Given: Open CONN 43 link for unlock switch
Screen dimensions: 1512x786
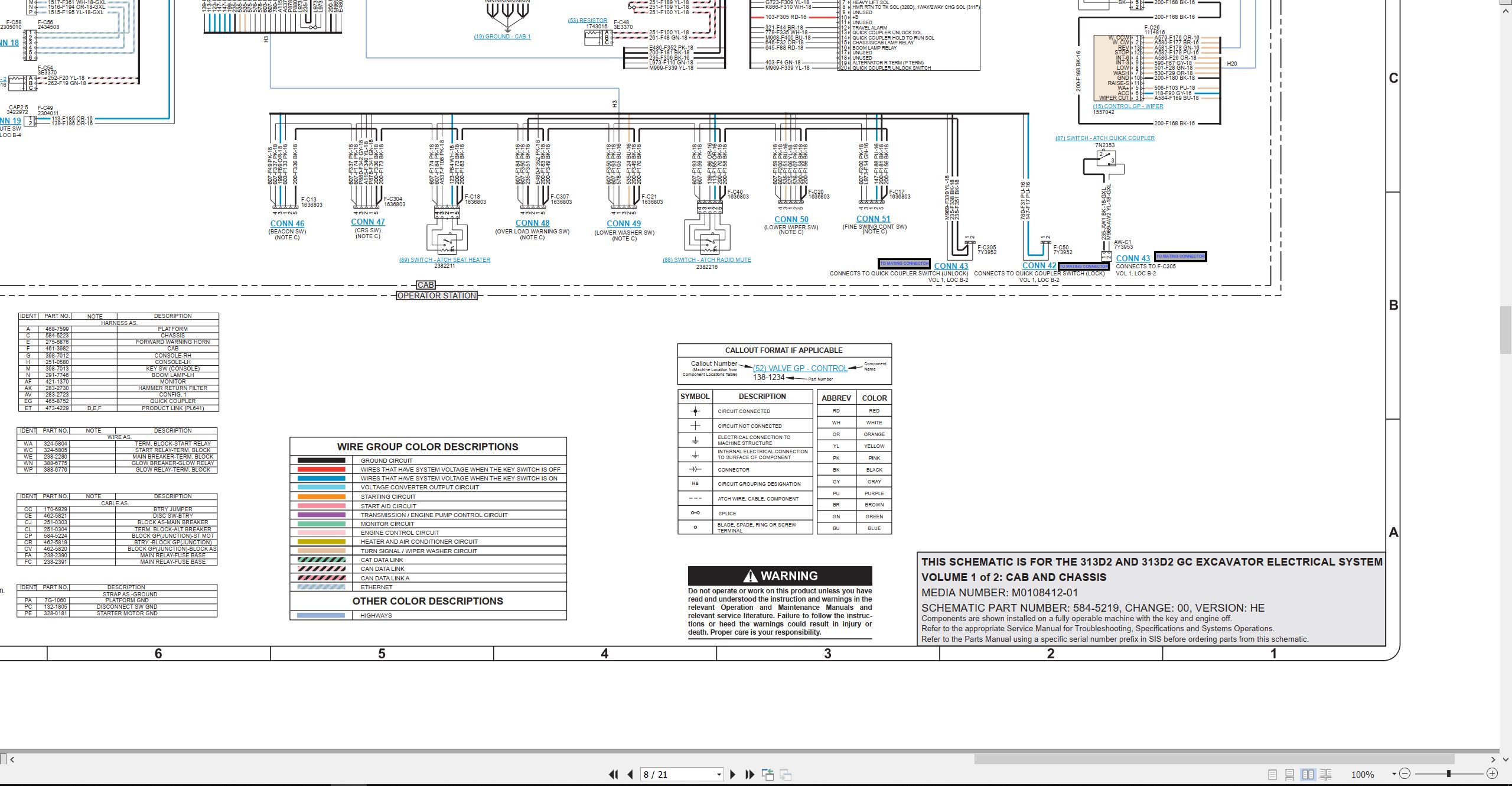Looking at the screenshot, I should (x=951, y=266).
